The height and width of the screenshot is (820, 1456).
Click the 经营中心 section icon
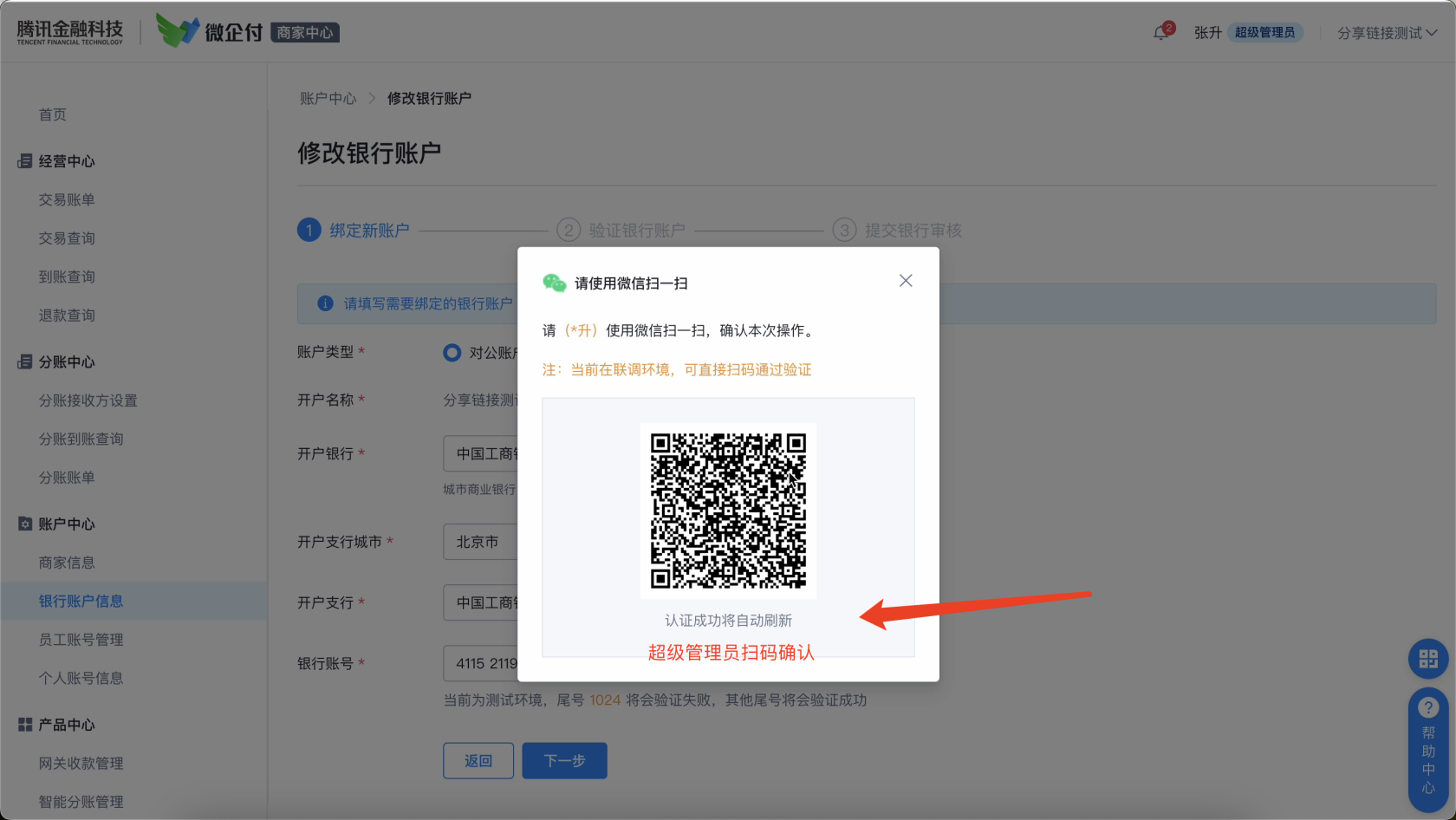pos(25,161)
